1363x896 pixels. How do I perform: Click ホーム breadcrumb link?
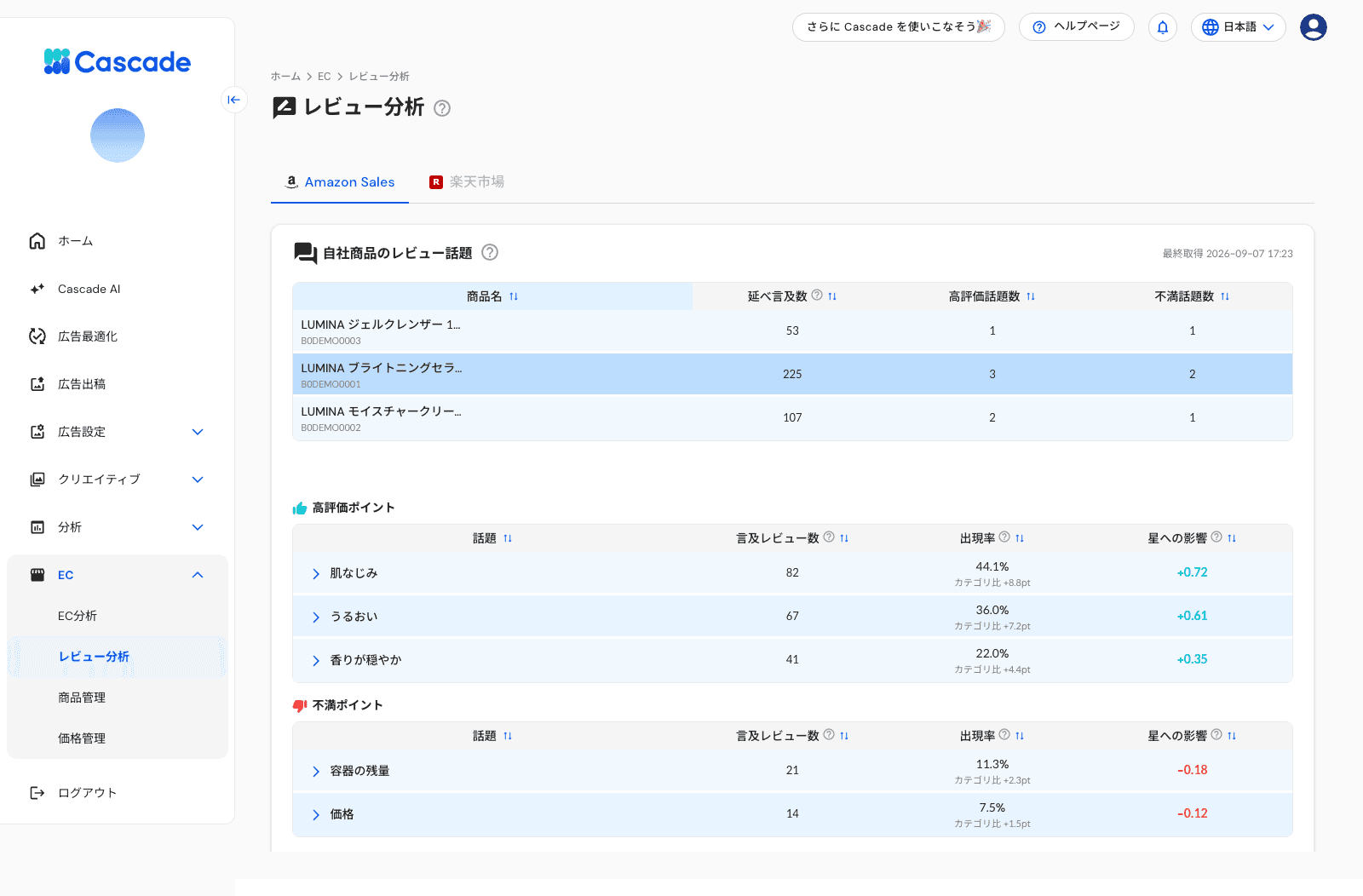[285, 77]
